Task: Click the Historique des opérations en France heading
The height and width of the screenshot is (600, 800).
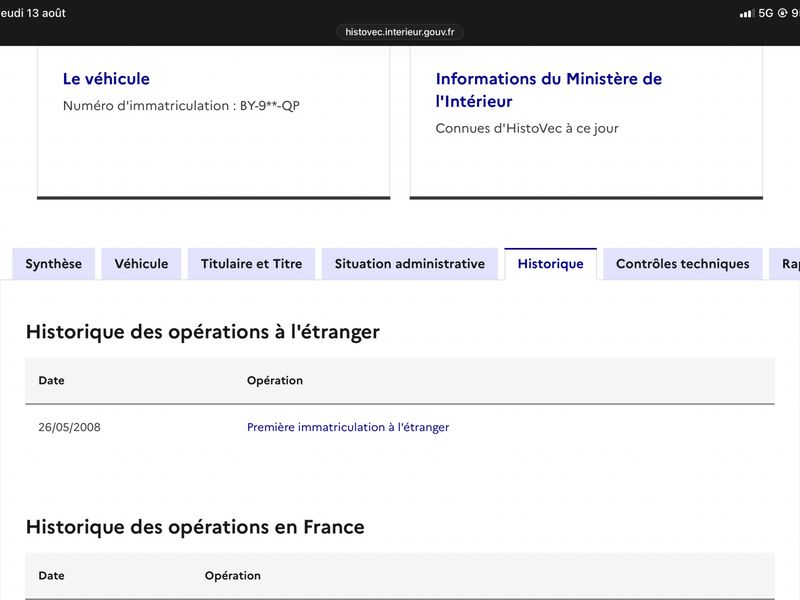Action: point(195,527)
